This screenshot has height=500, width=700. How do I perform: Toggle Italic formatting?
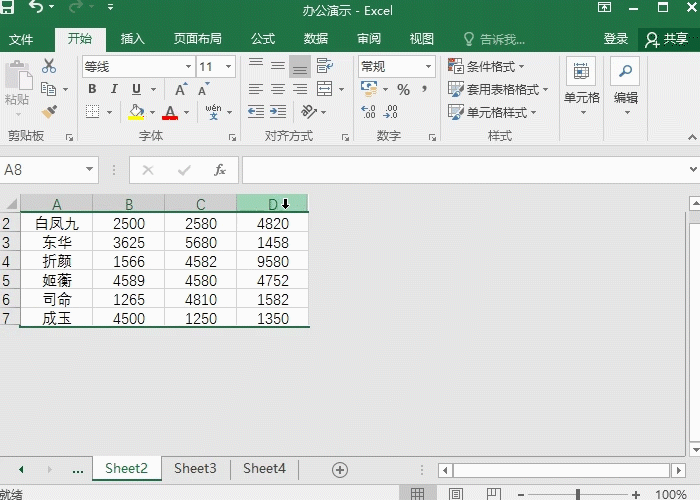coord(114,89)
